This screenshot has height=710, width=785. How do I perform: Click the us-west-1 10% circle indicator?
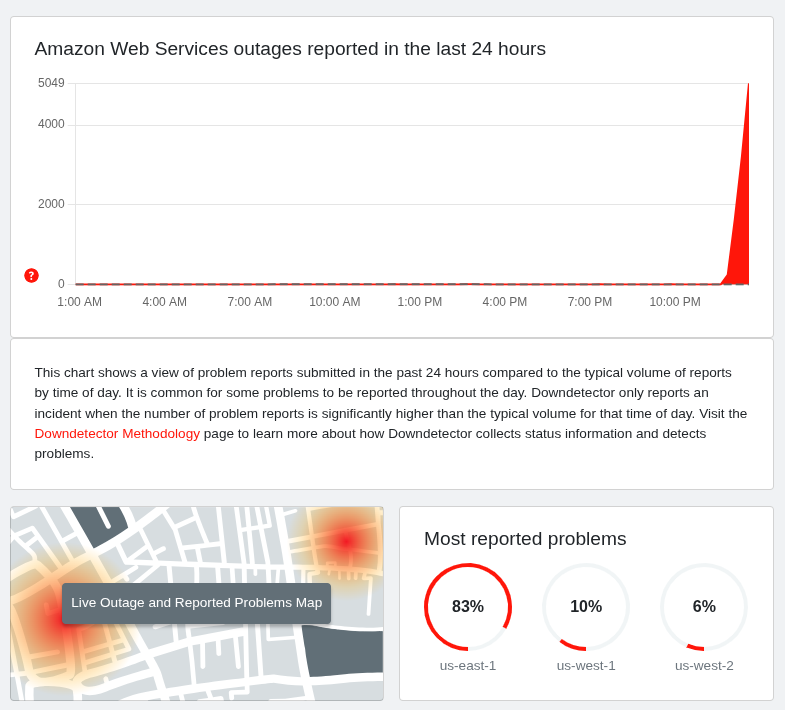586,607
